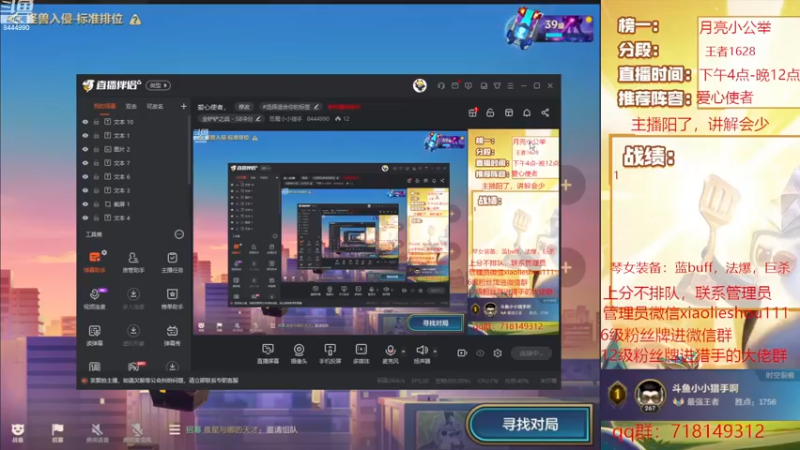
Task: Add 摄像头 camera source from the bottom toolbar
Action: tap(299, 353)
